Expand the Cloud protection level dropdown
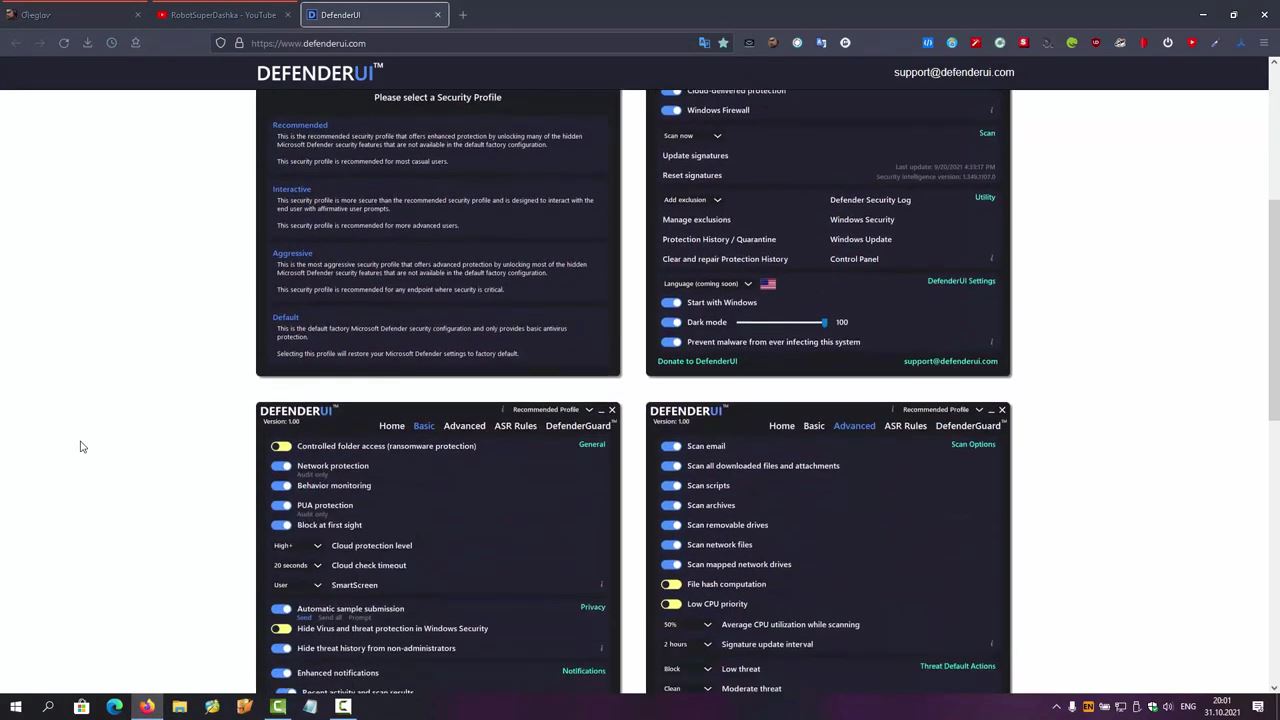 (317, 546)
